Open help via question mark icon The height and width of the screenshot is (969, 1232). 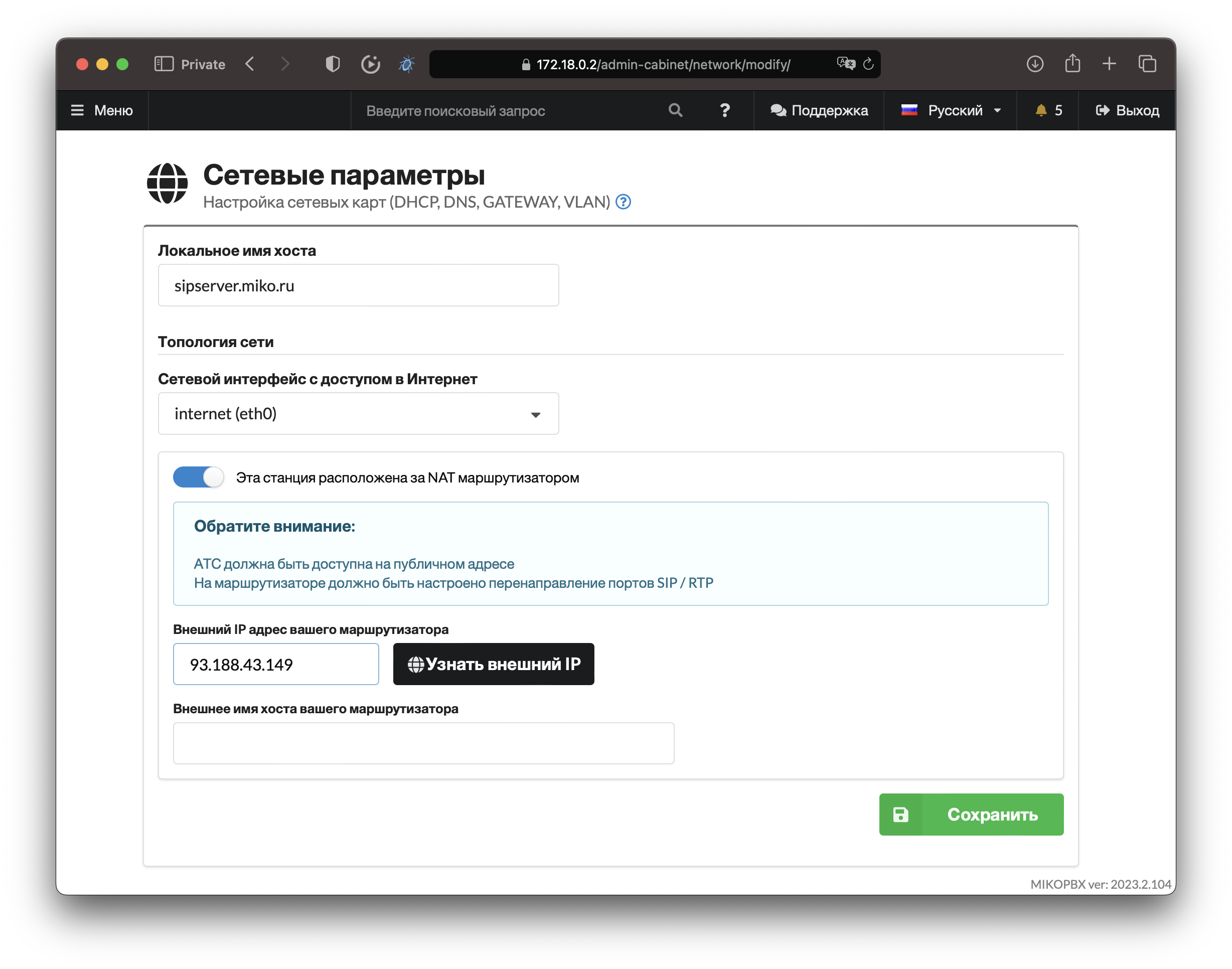pos(724,110)
